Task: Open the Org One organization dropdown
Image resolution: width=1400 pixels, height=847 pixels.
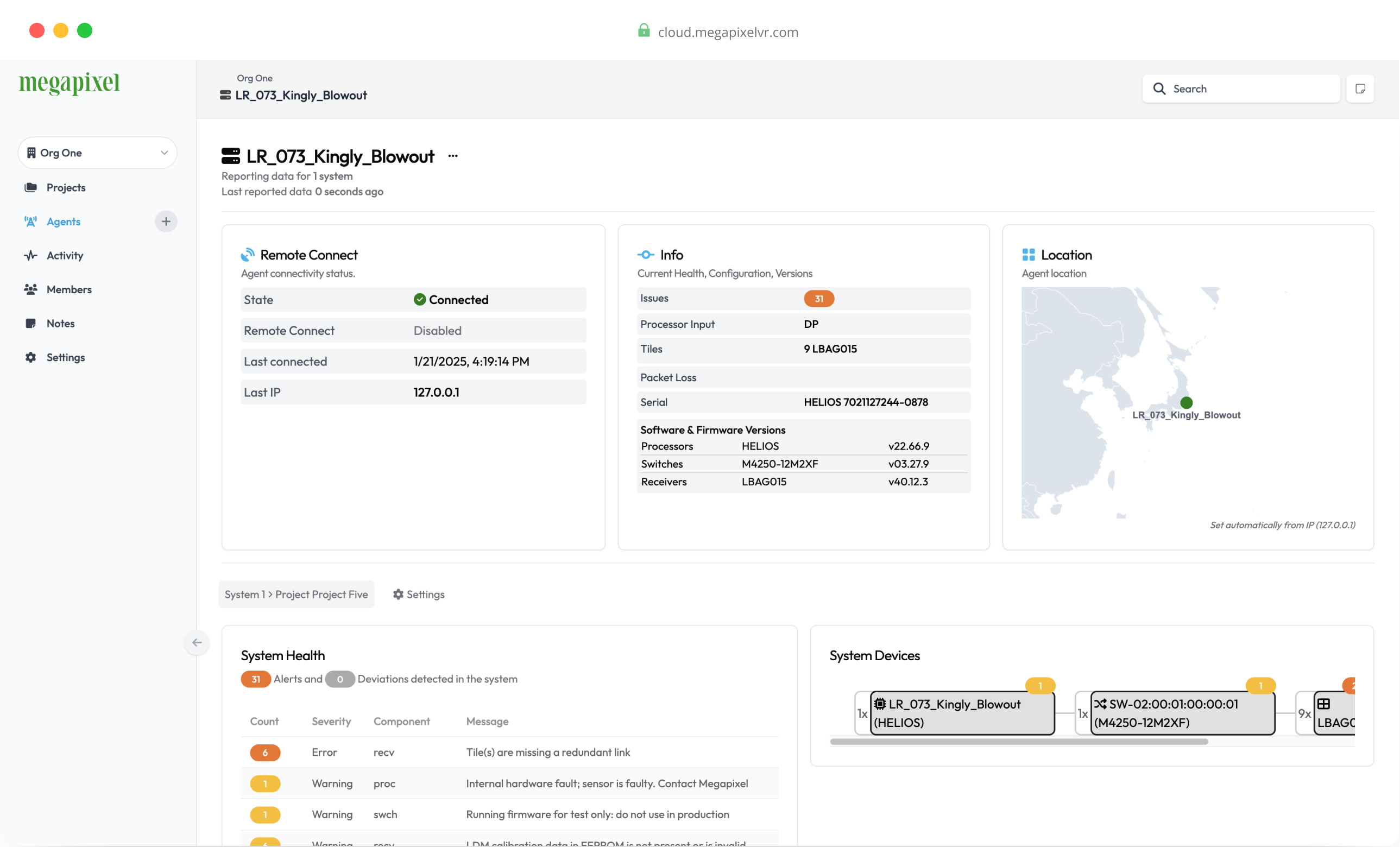Action: coord(98,153)
